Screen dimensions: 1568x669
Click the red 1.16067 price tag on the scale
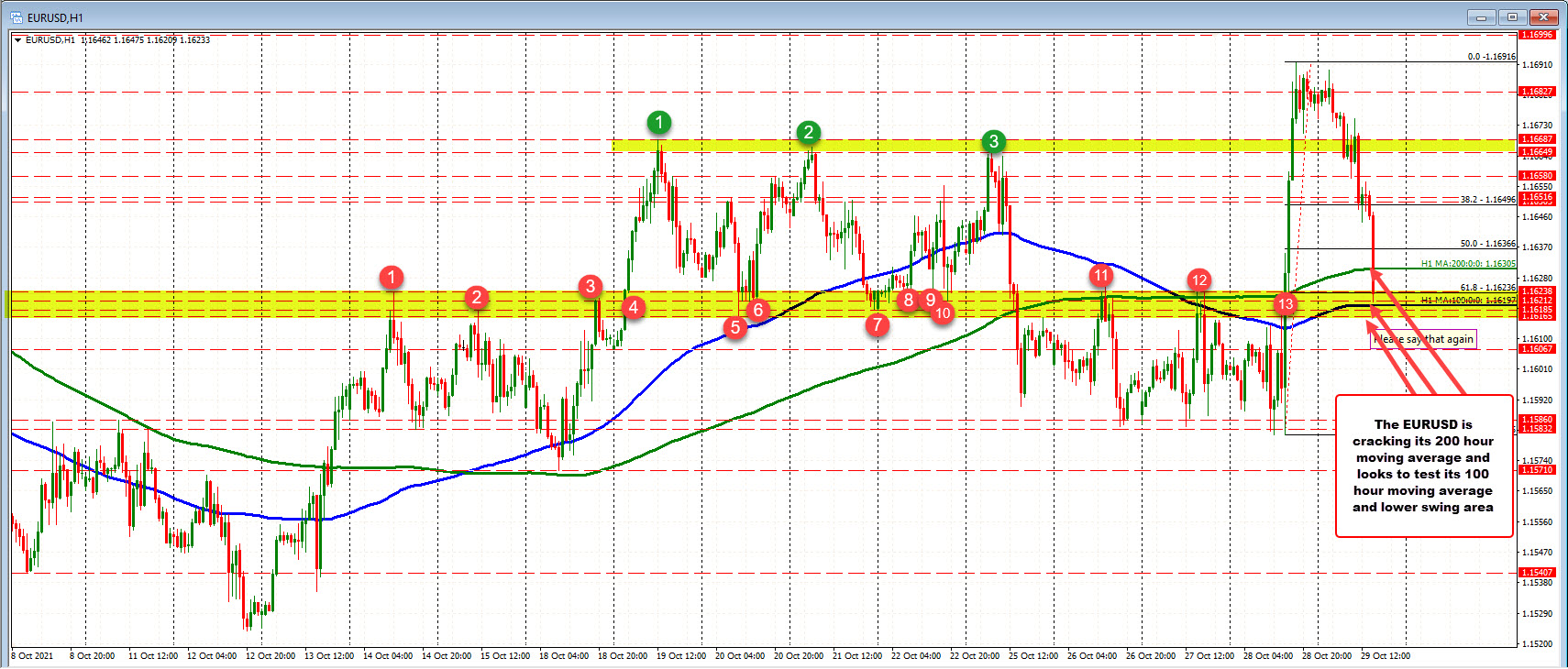tap(1538, 349)
